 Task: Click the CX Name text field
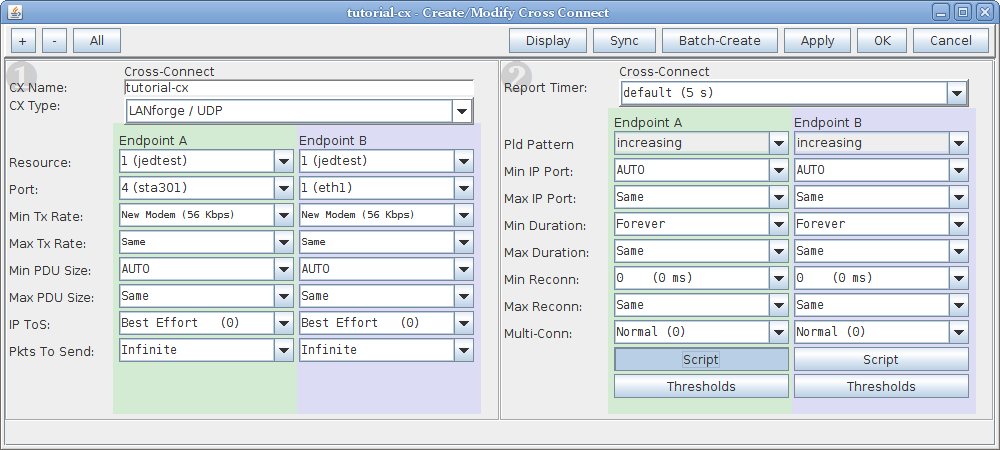click(299, 88)
